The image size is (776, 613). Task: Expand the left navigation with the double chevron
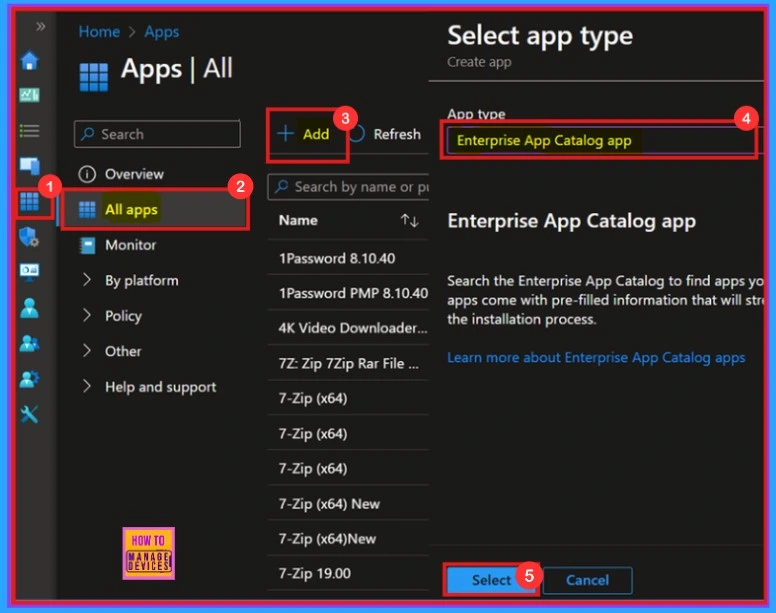(41, 26)
